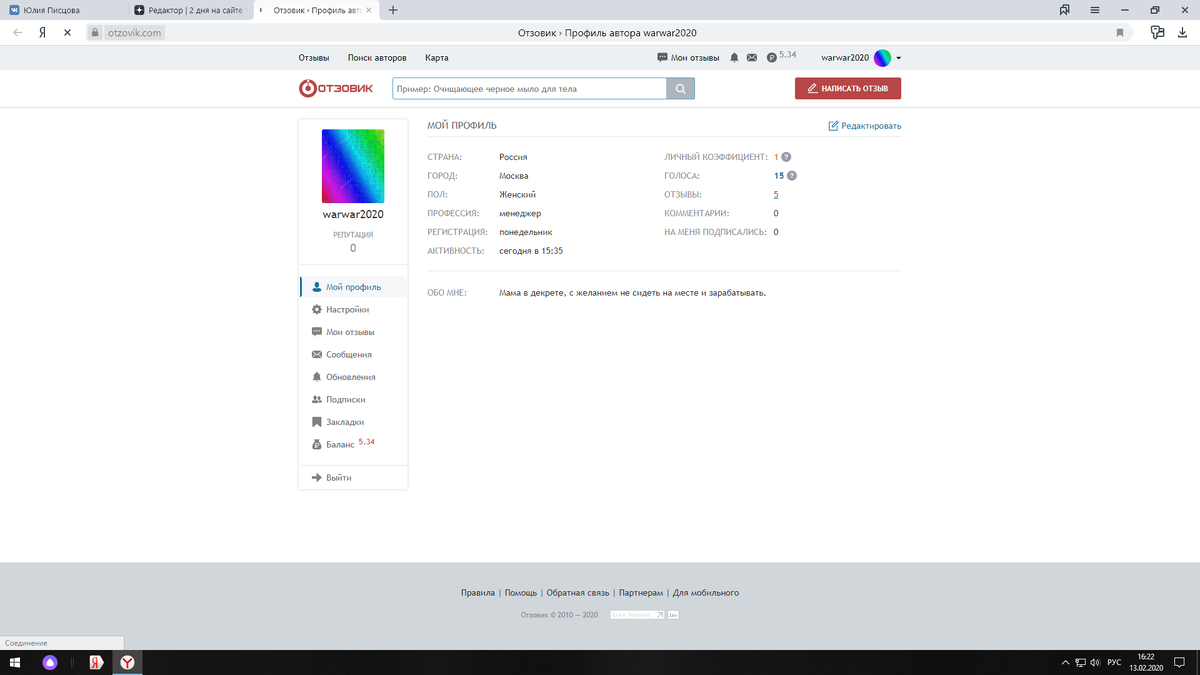This screenshot has width=1200, height=675.
Task: Select Мой профиль in sidebar
Action: point(354,287)
